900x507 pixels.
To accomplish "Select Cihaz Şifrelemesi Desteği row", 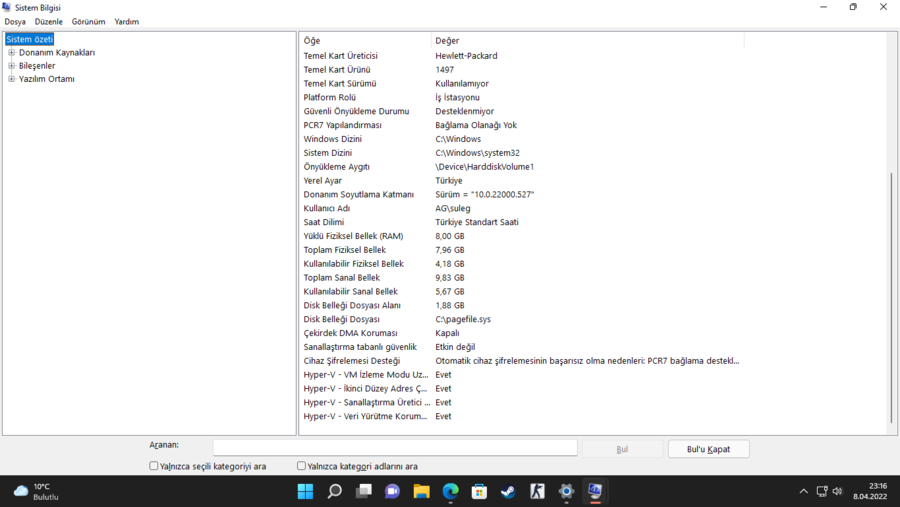I will (x=522, y=361).
